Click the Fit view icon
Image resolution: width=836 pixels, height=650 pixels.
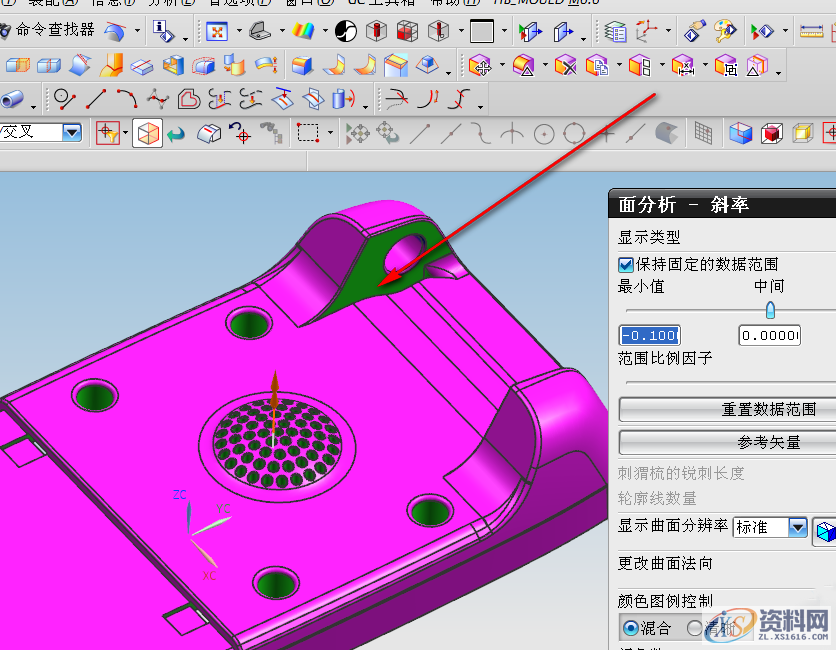point(216,32)
